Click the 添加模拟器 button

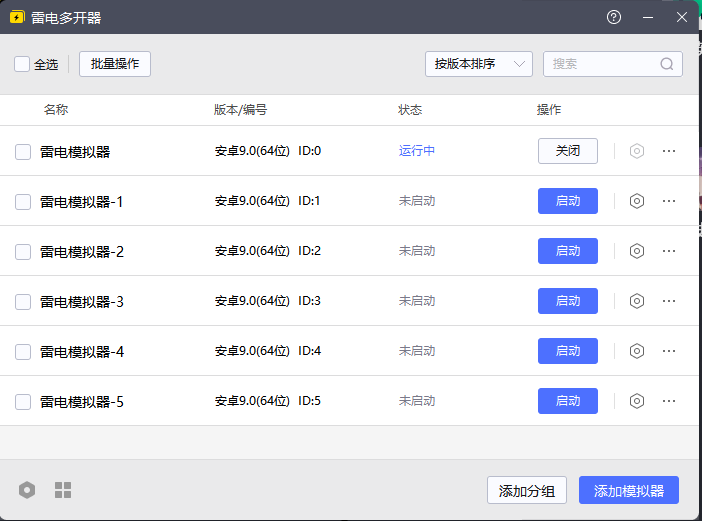[x=629, y=491]
